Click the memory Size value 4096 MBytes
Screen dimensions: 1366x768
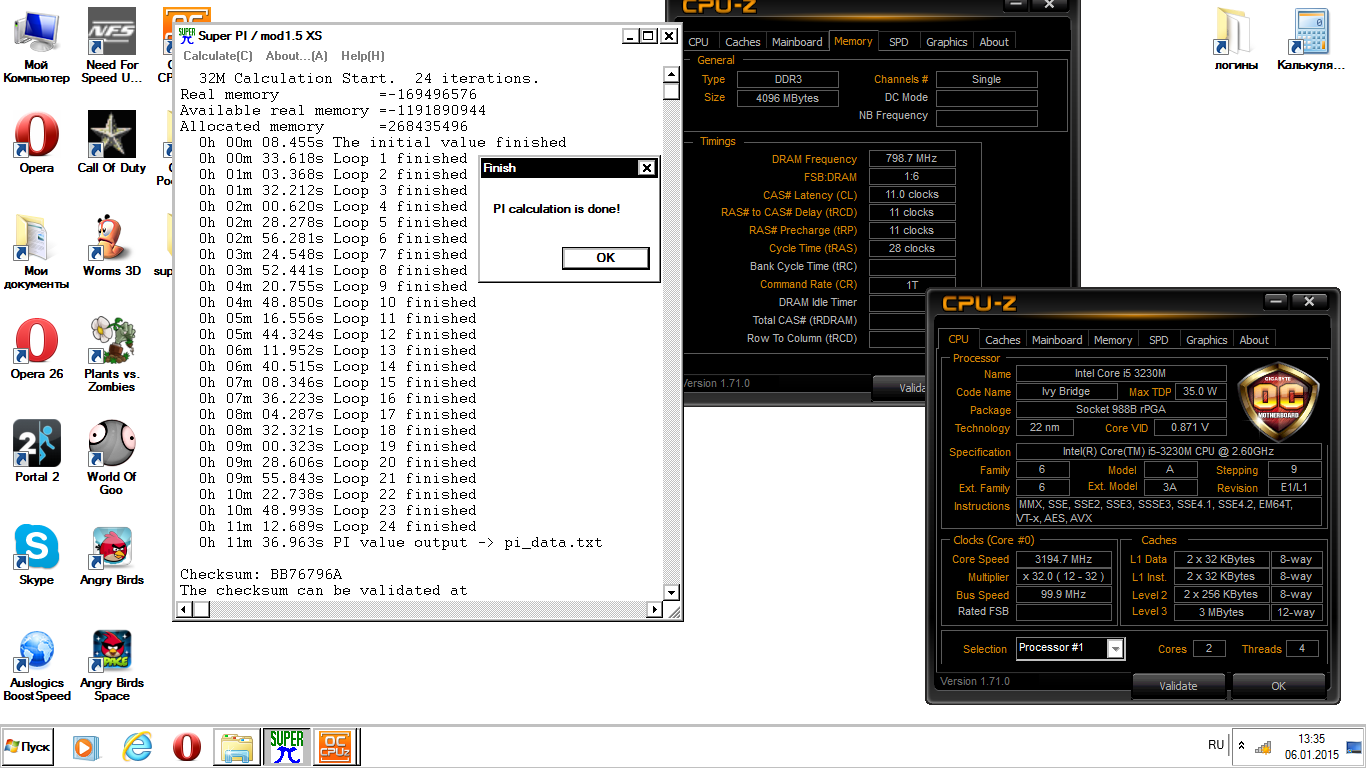[788, 98]
